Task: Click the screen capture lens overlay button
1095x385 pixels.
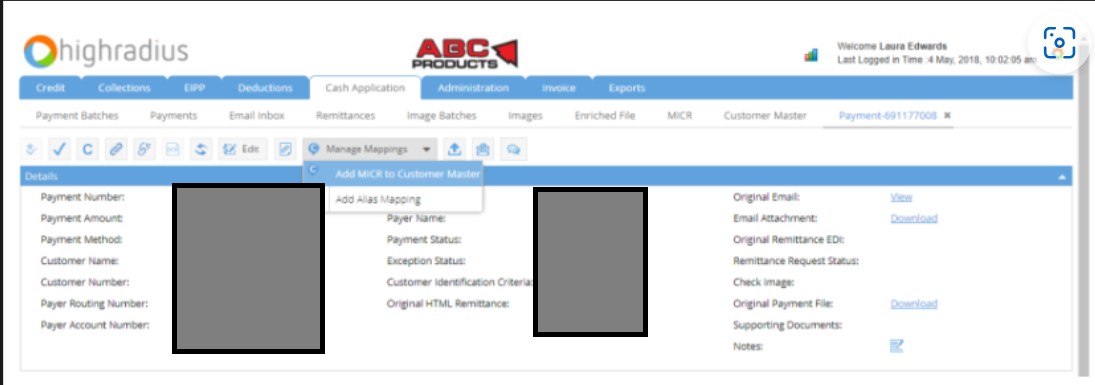Action: [1059, 43]
